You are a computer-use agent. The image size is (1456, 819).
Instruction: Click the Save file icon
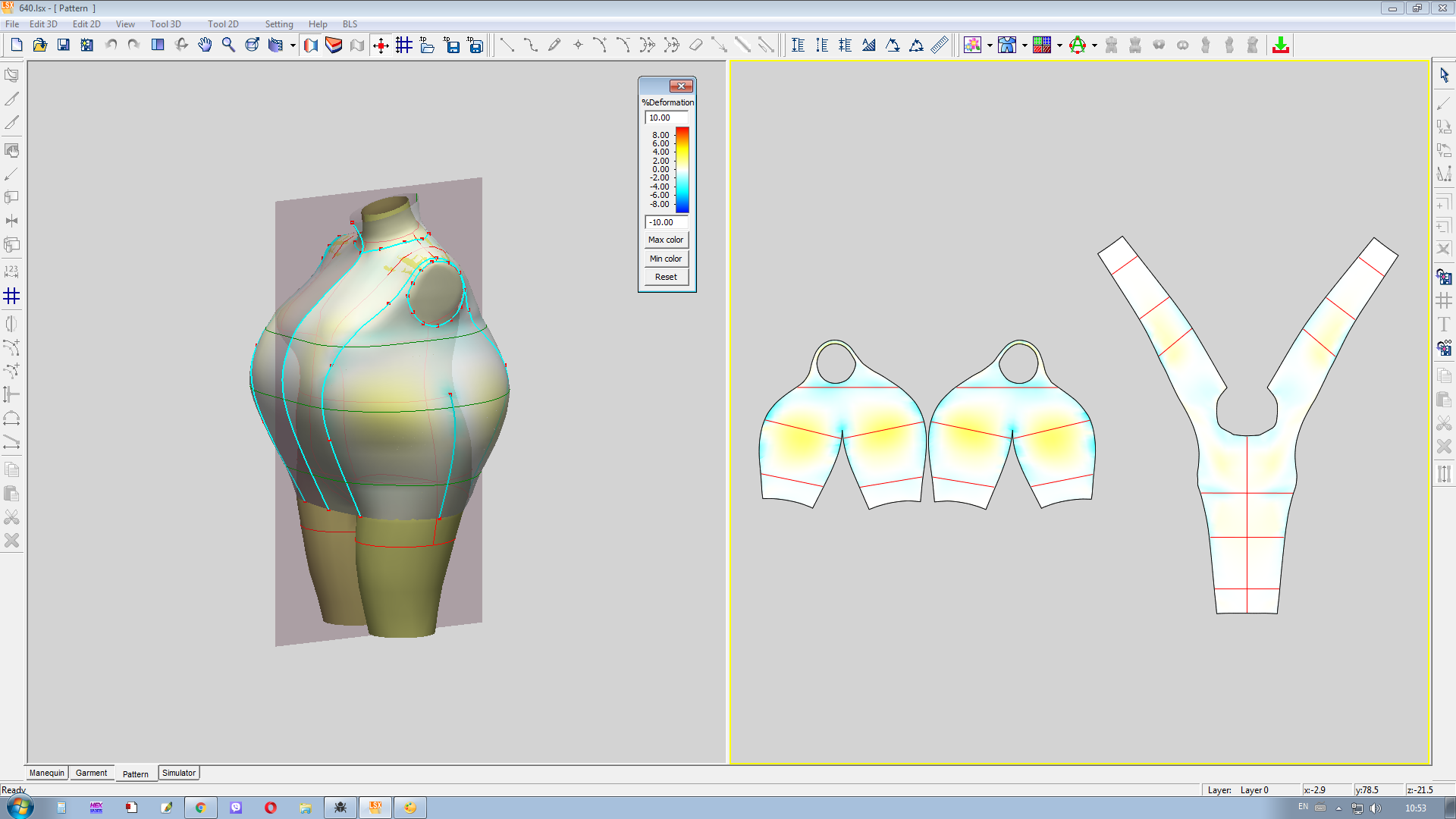coord(64,45)
